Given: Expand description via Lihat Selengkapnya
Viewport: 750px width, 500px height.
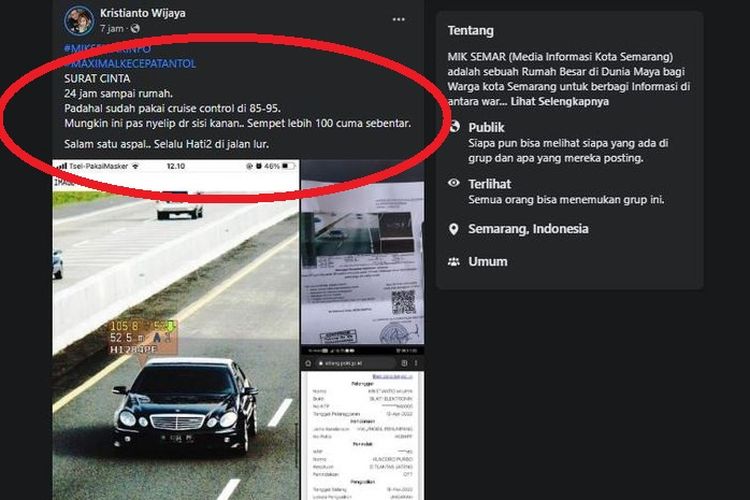Looking at the screenshot, I should coord(560,101).
